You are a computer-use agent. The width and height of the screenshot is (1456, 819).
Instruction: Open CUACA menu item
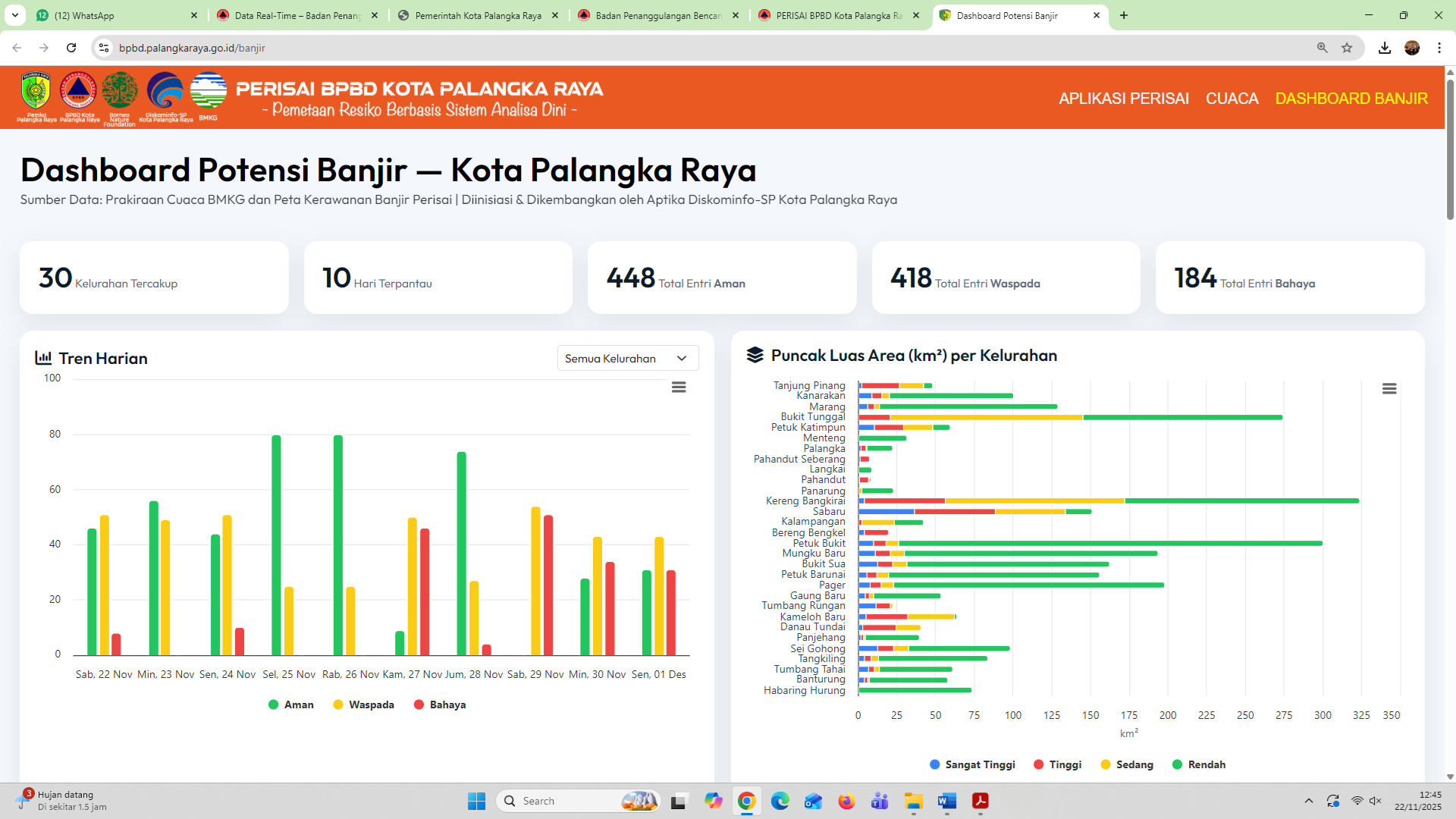tap(1232, 99)
